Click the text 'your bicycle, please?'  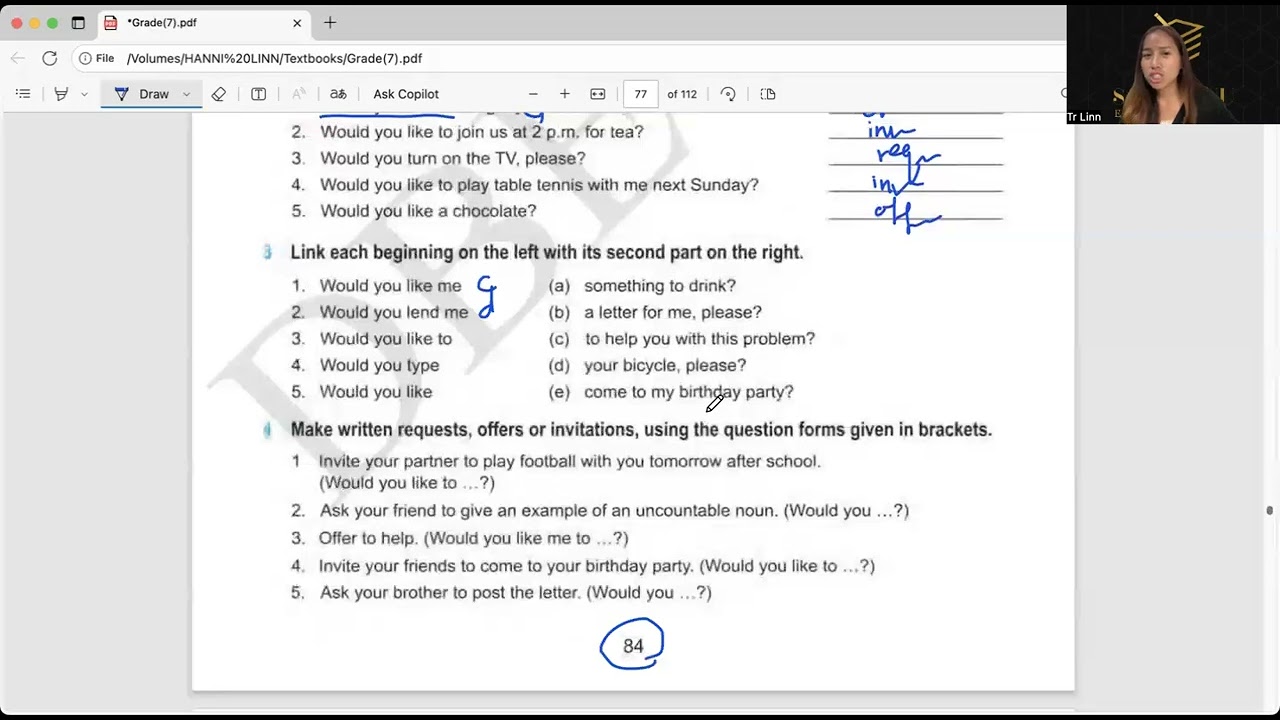tap(665, 365)
